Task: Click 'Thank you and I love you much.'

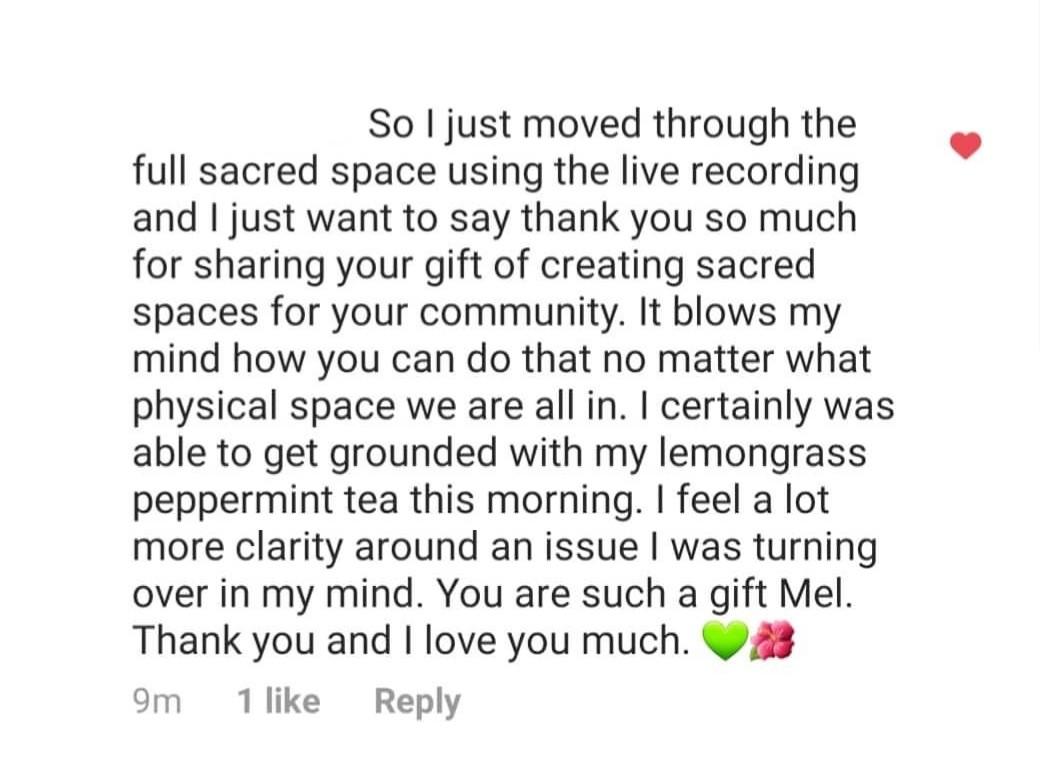Action: (411, 641)
